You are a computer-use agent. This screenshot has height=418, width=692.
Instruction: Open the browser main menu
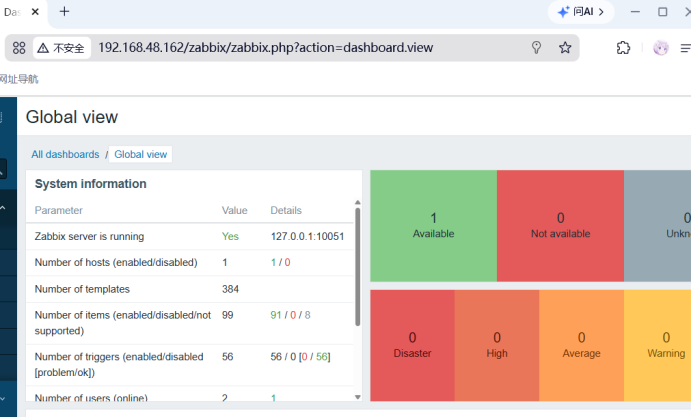pyautogui.click(x=685, y=48)
